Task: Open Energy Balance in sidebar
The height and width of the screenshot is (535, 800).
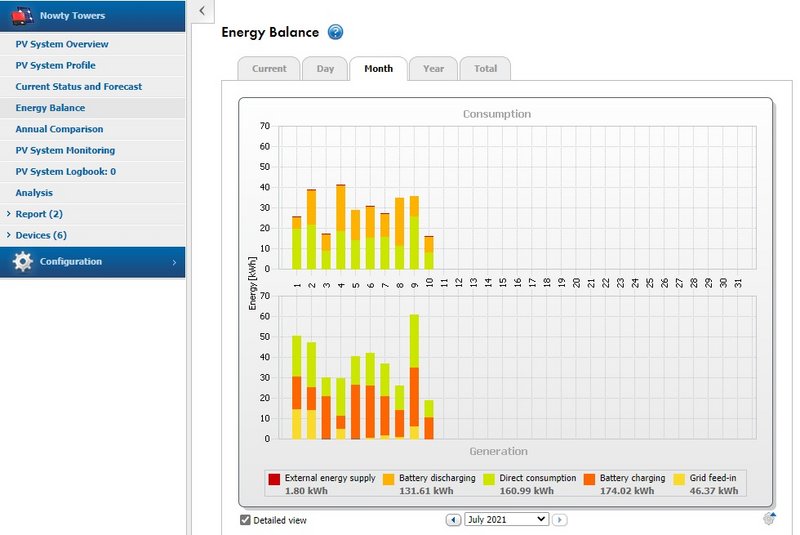Action: pos(92,108)
